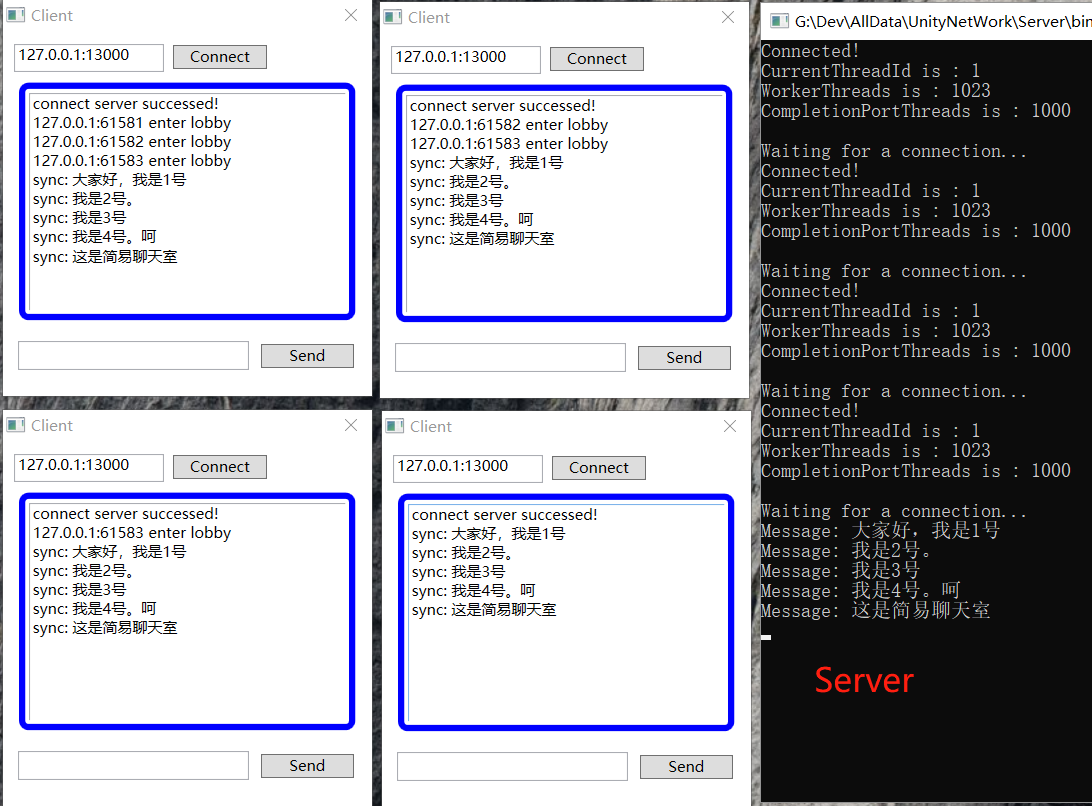Click app icon of bottom-left Client window

click(x=16, y=426)
